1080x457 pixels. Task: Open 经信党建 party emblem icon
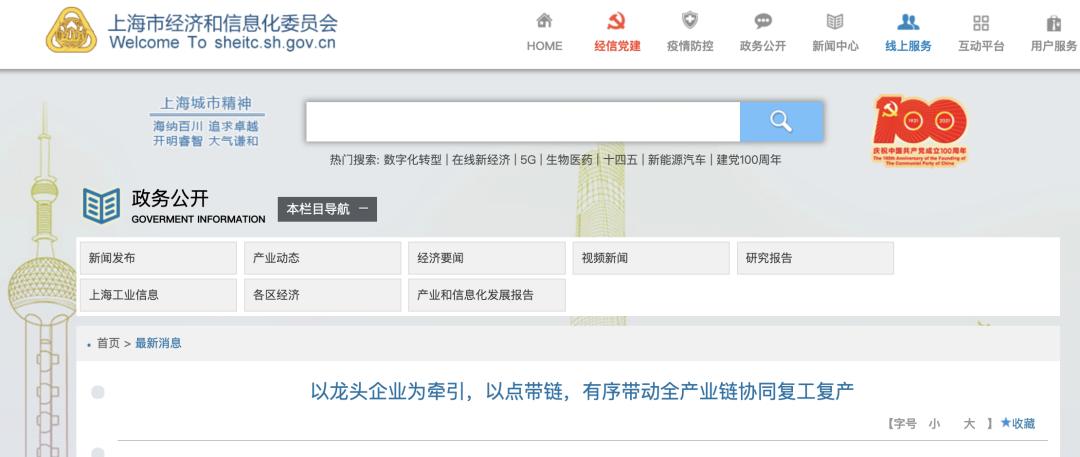pos(617,22)
